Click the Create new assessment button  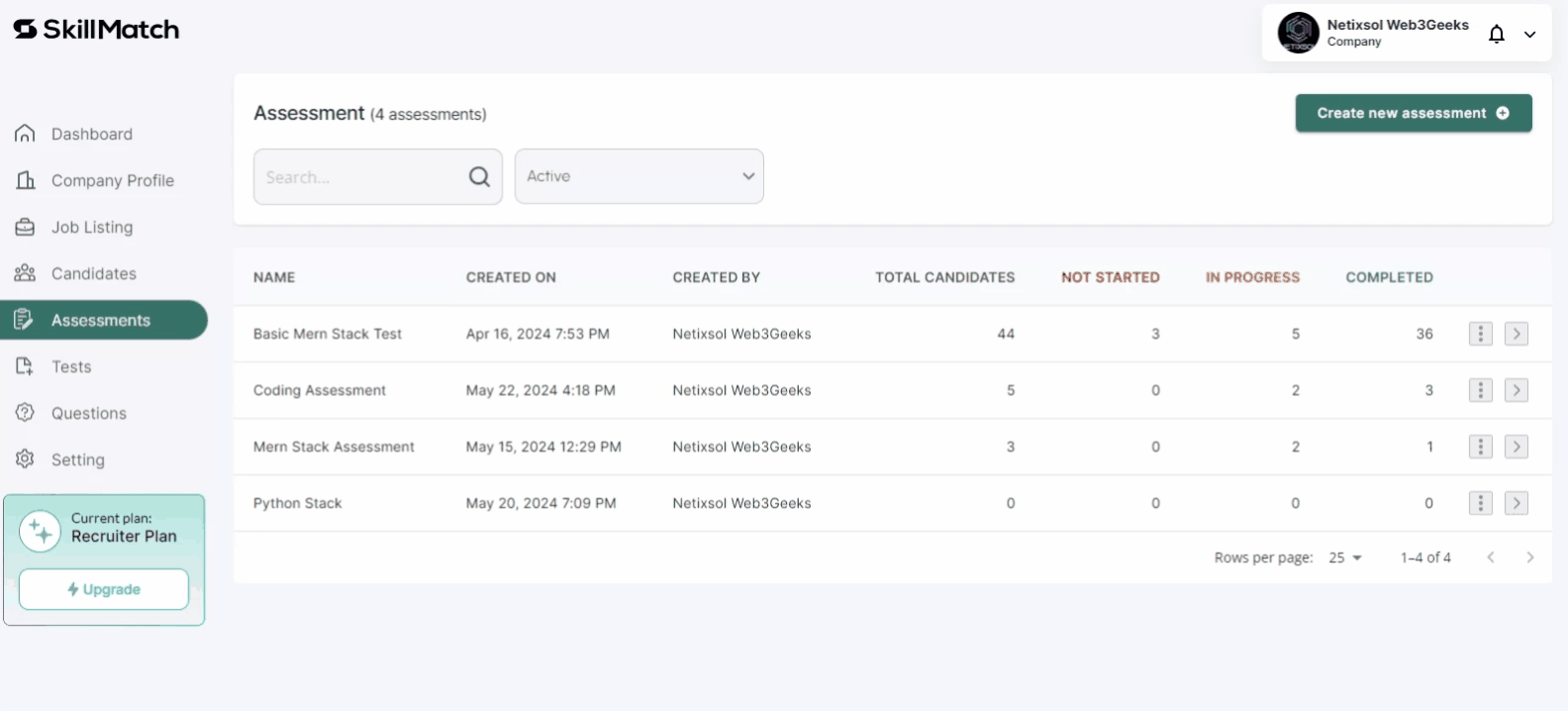point(1414,113)
